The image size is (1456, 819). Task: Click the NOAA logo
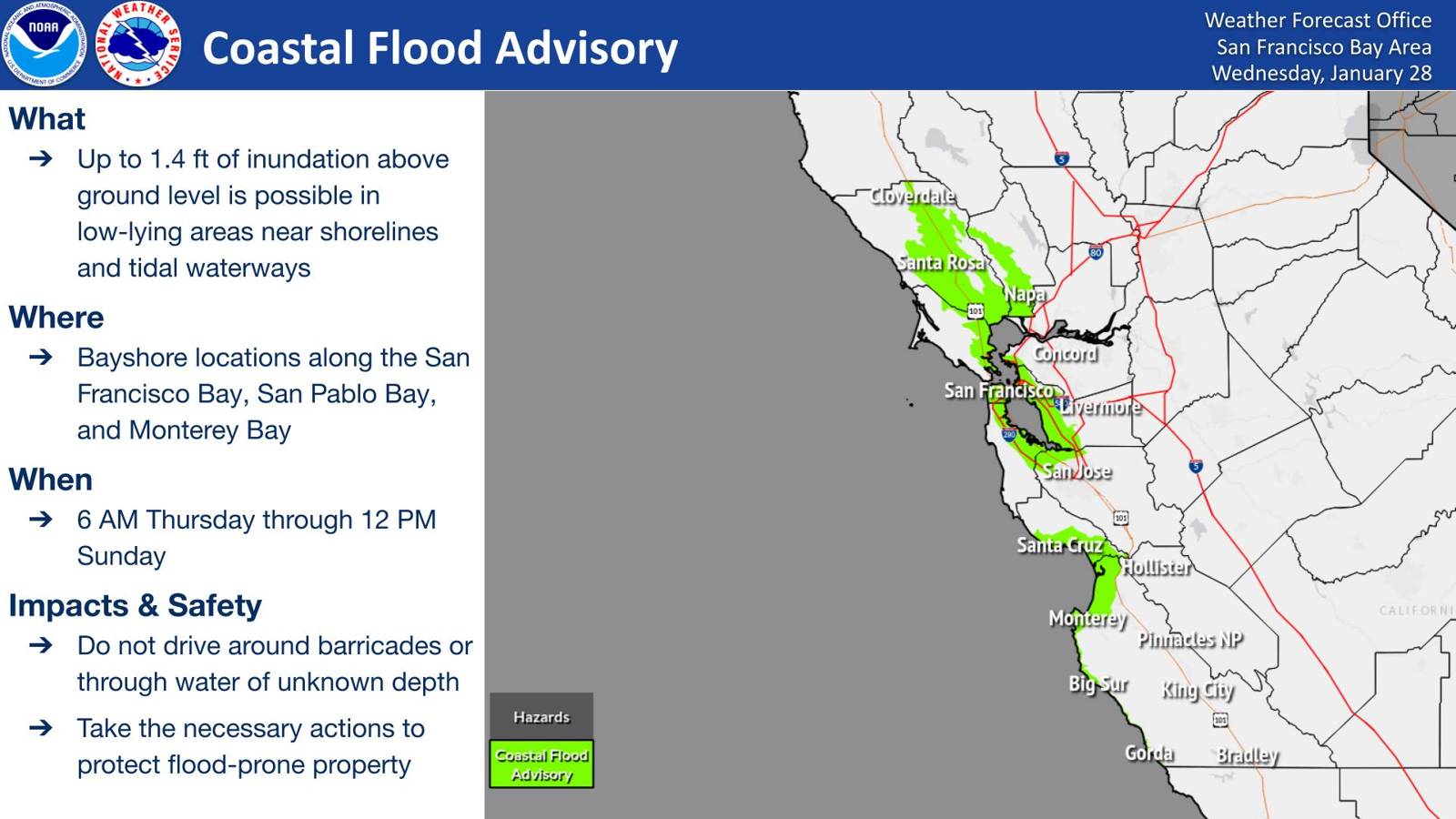click(x=44, y=45)
